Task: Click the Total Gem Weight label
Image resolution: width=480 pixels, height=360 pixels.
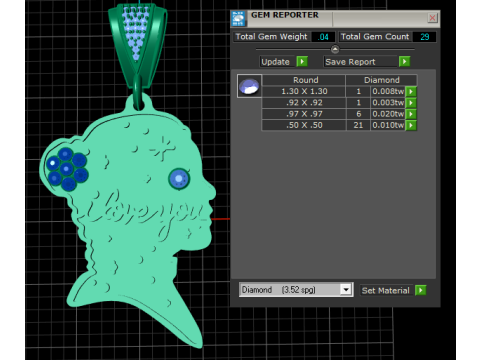Action: pyautogui.click(x=271, y=37)
